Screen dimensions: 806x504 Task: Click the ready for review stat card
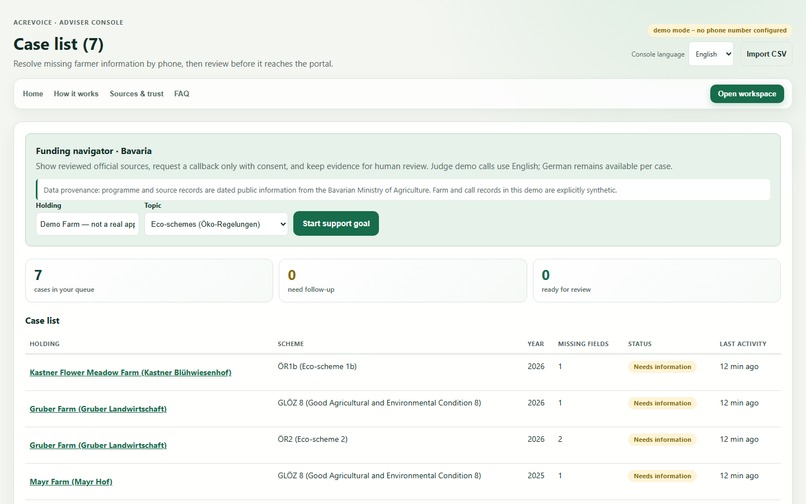pos(657,281)
